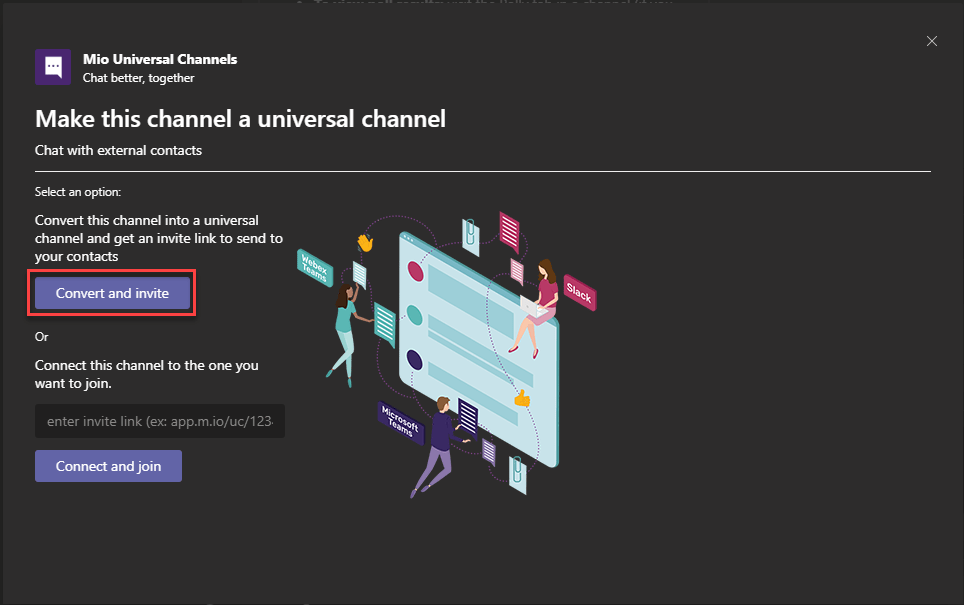The width and height of the screenshot is (964, 605).
Task: Click the yellow thumbs-up emoji icon
Action: (x=521, y=398)
